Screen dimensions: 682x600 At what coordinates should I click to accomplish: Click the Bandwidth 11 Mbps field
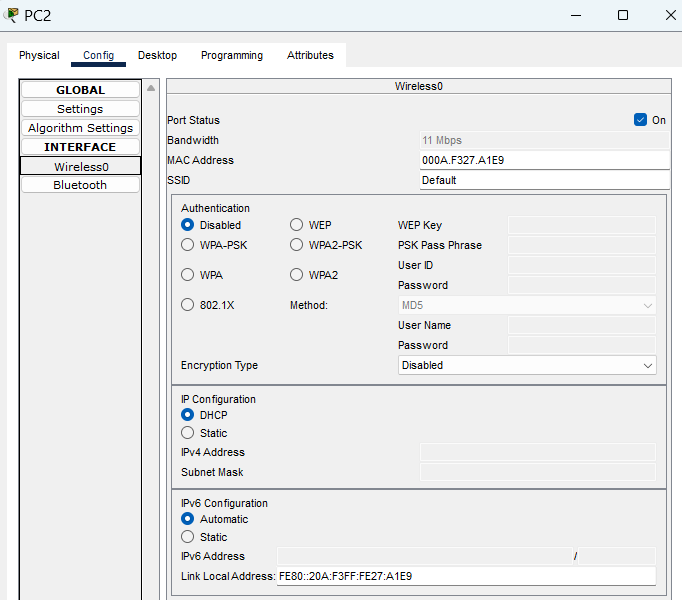pos(545,140)
